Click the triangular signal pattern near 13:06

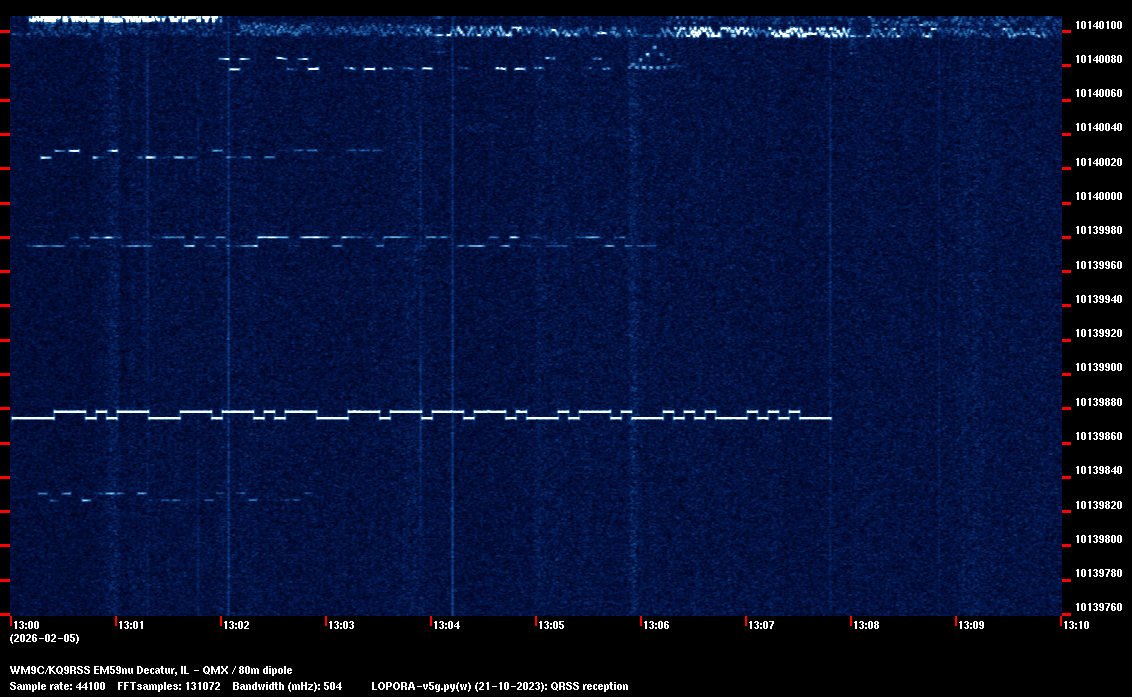[x=655, y=59]
